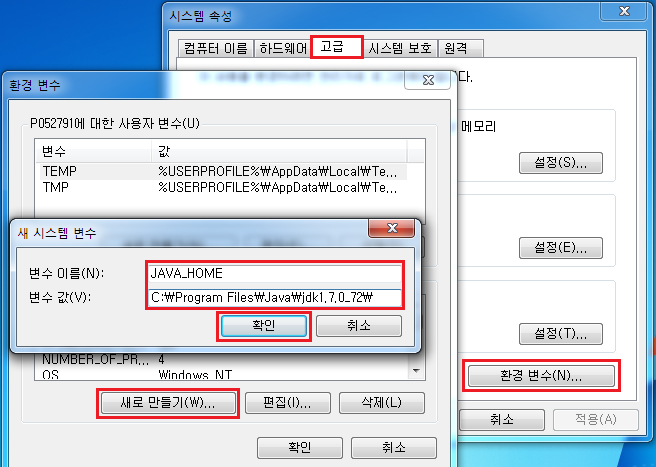The image size is (656, 467).
Task: Open 환경 변수(N)... button
Action: pos(541,376)
